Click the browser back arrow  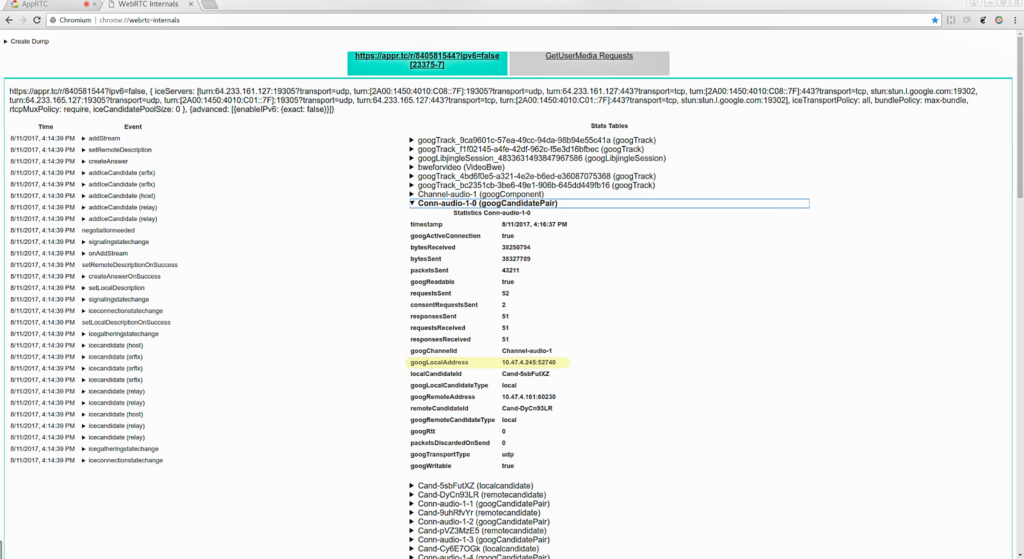[x=8, y=19]
